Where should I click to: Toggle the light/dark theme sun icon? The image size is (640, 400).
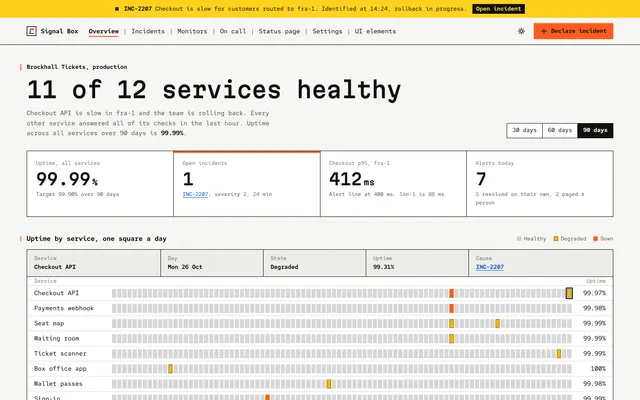[x=521, y=31]
